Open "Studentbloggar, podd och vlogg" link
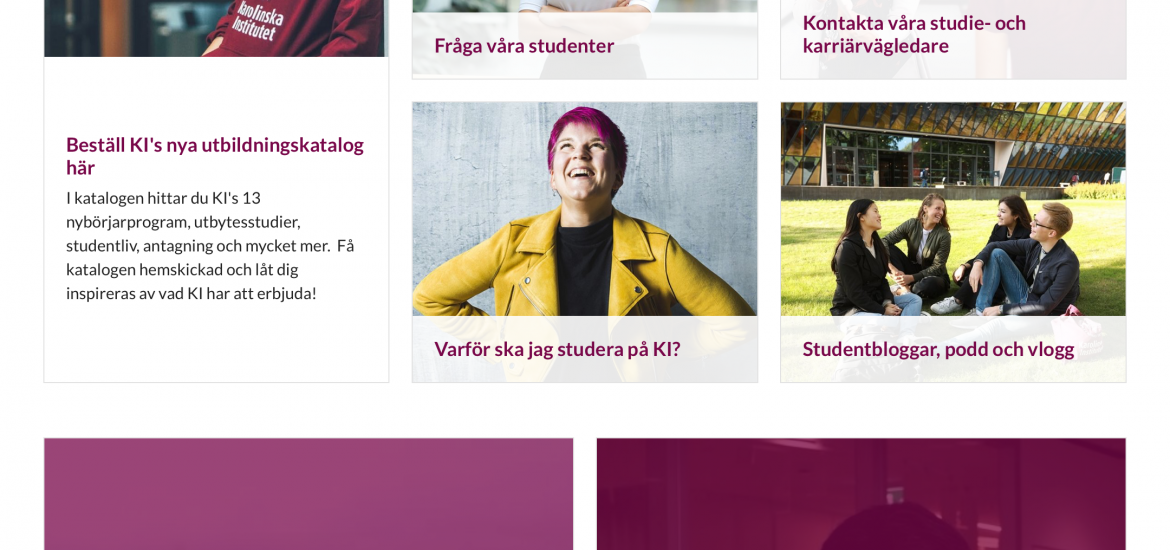 tap(938, 349)
